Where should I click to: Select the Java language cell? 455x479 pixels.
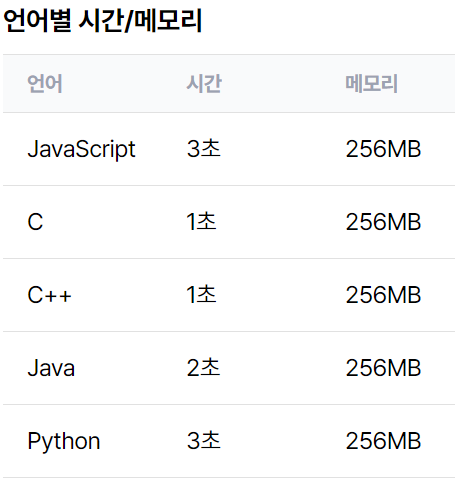51,368
